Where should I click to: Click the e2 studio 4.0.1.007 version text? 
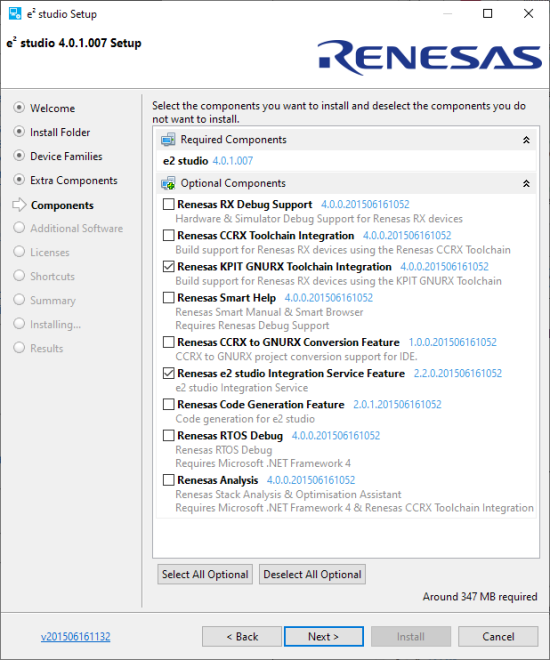232,161
